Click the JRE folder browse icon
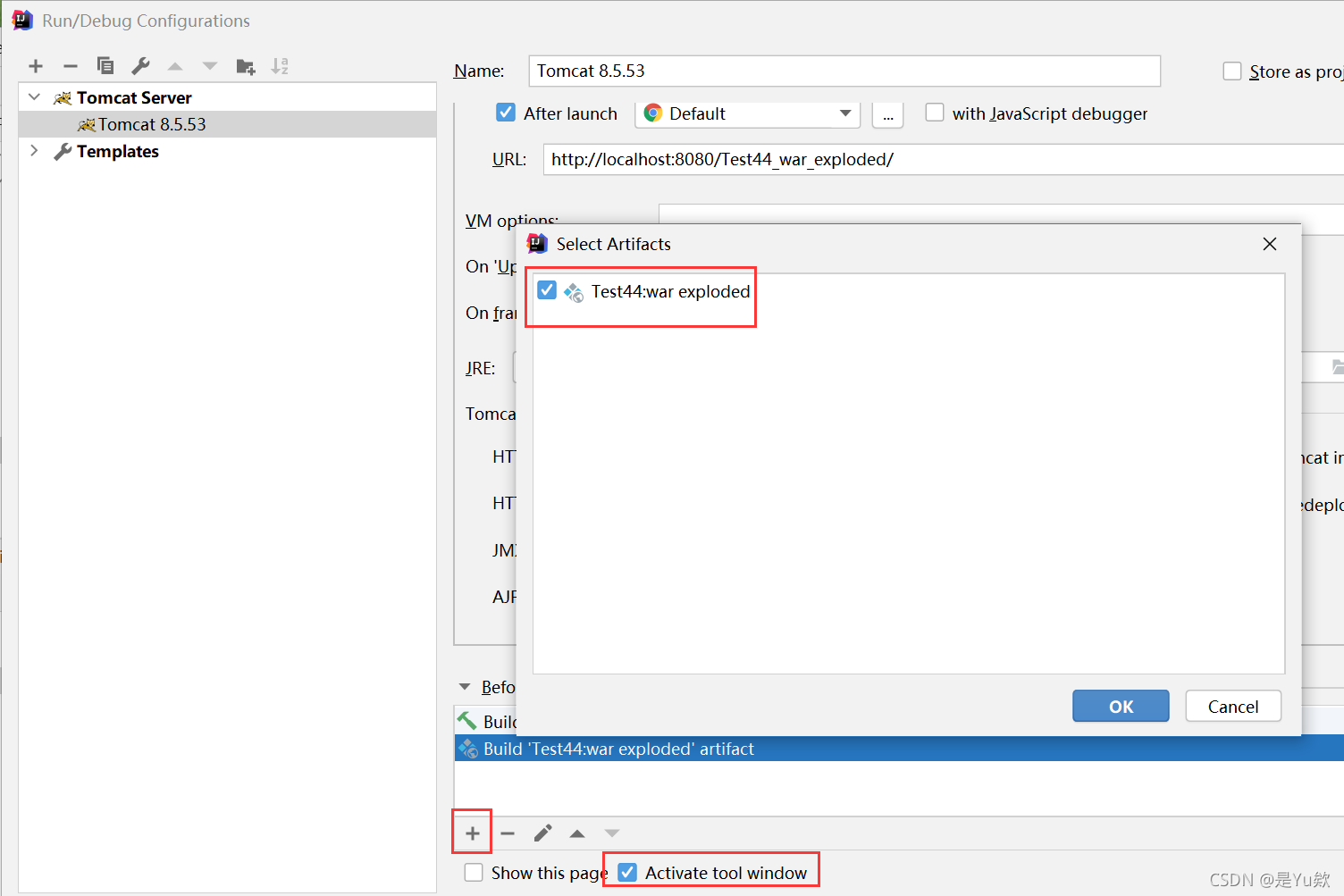This screenshot has height=896, width=1344. point(1337,367)
